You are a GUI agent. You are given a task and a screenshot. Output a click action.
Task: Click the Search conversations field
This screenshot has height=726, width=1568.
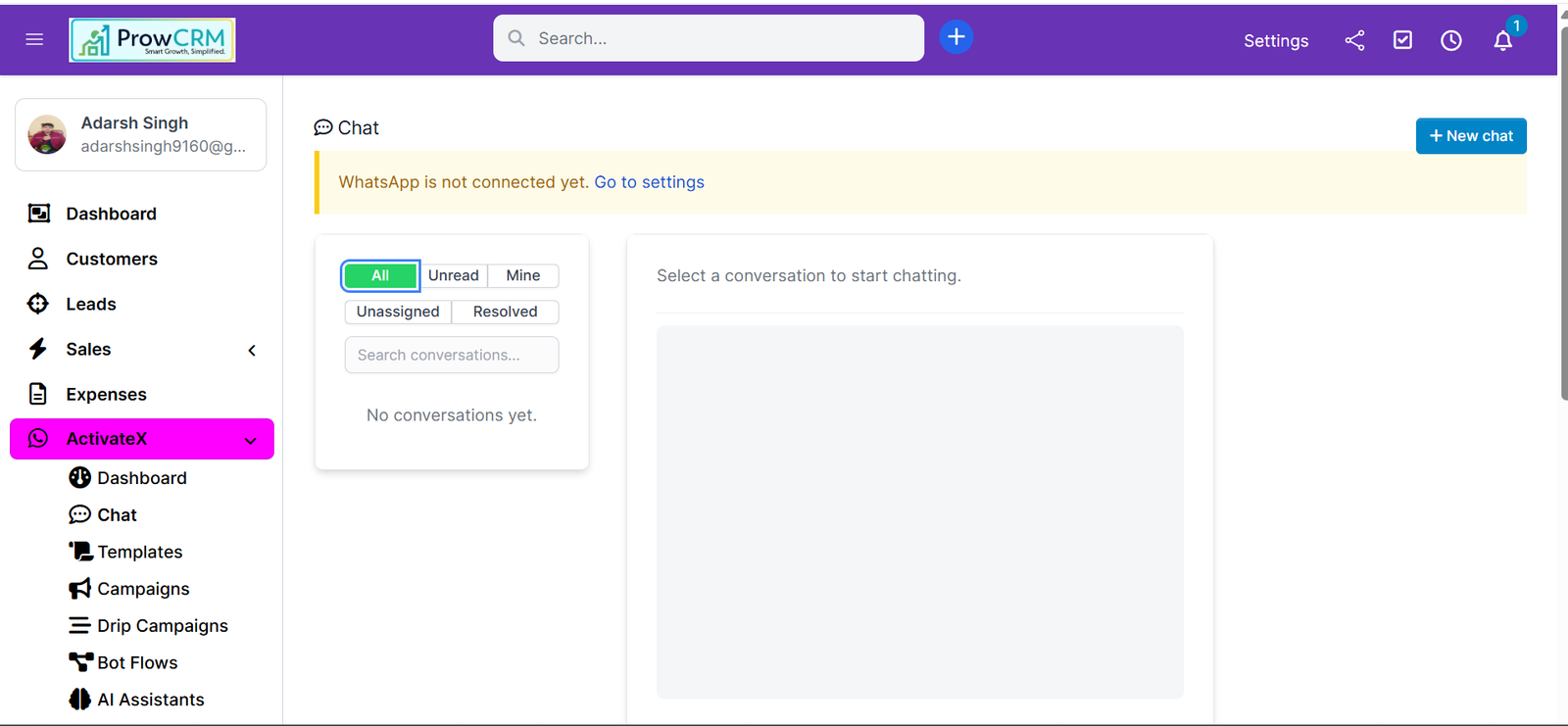pyautogui.click(x=452, y=355)
